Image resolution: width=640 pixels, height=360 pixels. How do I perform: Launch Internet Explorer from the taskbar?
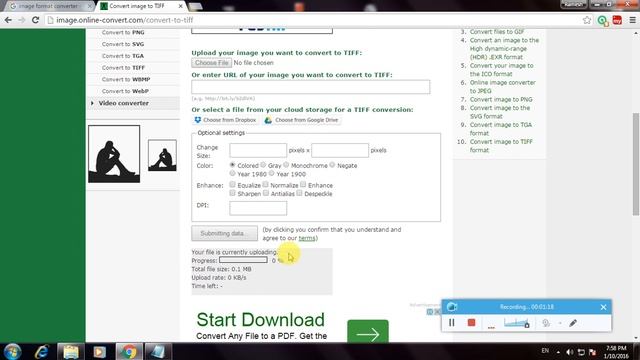[x=42, y=351]
